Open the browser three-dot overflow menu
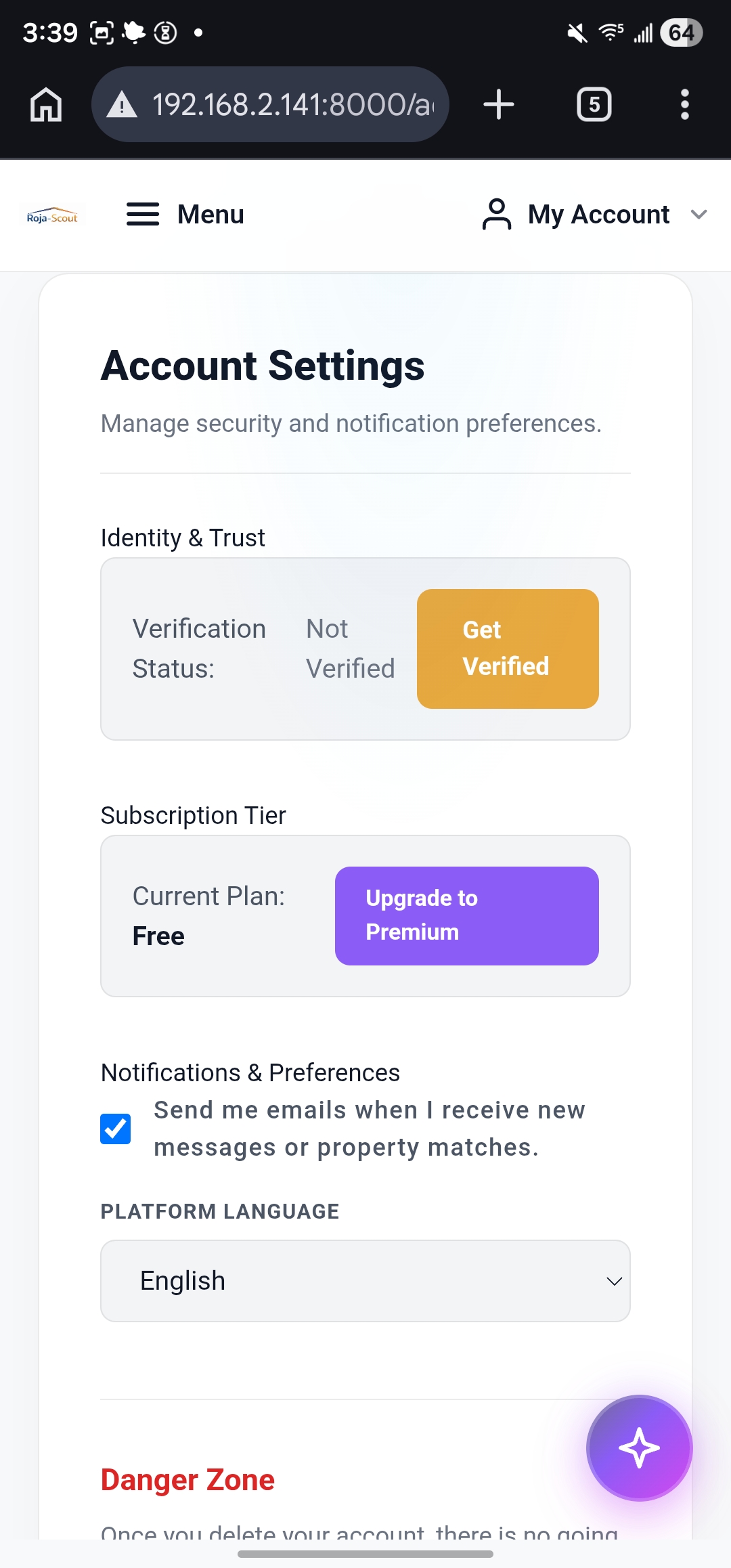Screen dimensions: 731x1568 (684, 105)
